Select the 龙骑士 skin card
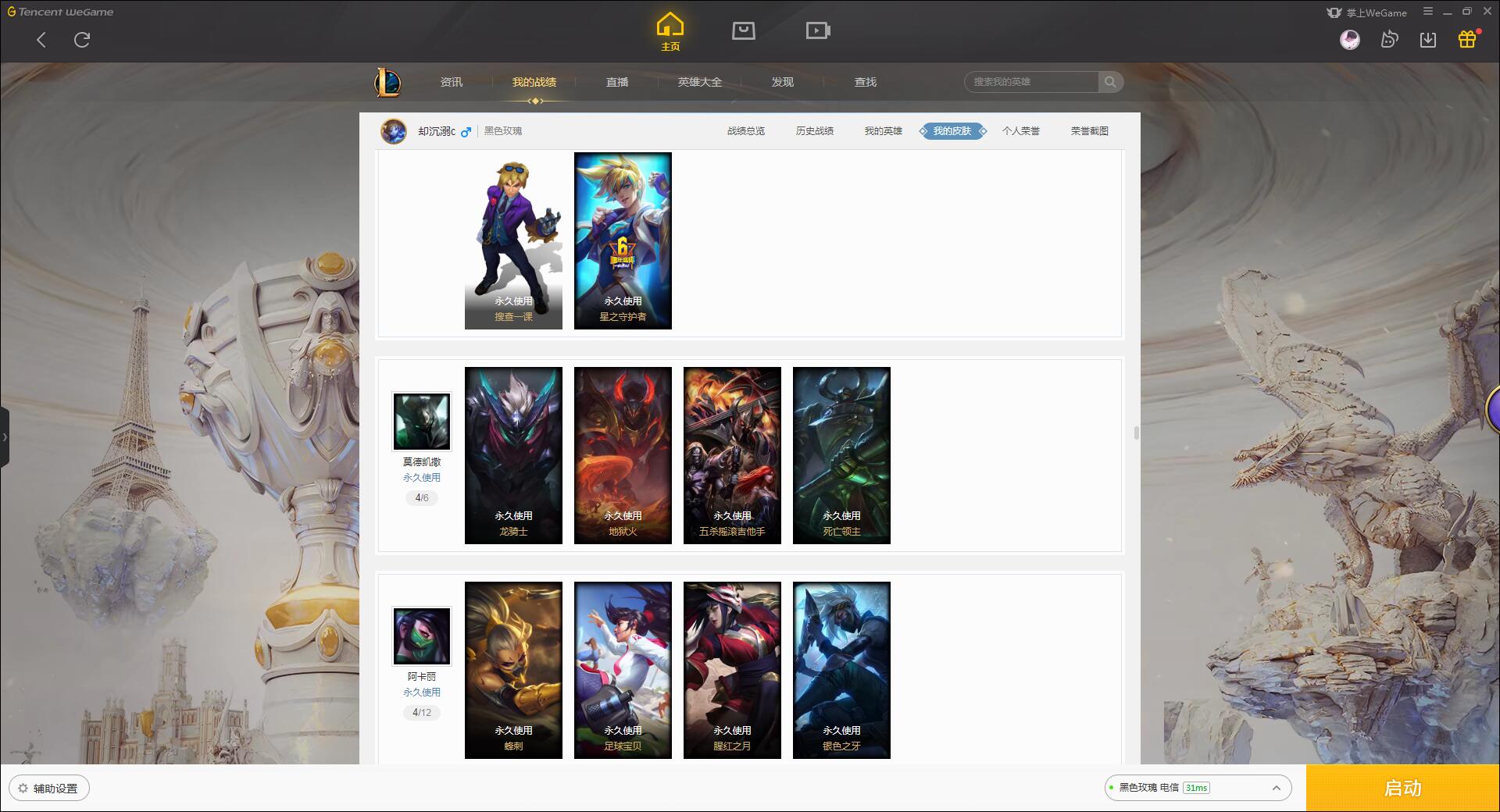This screenshot has width=1500, height=812. click(513, 455)
